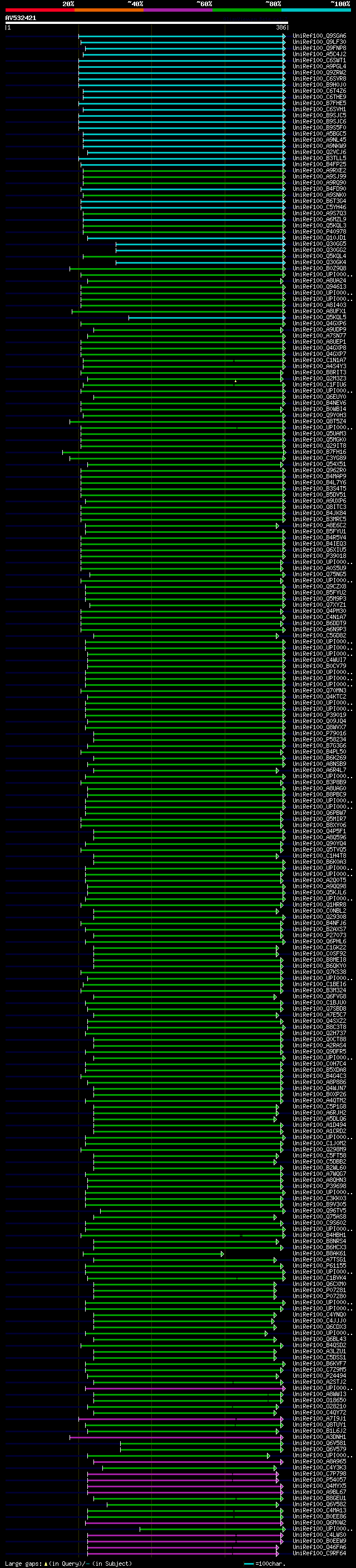This screenshot has width=356, height=1568.
Task: Click the arrowhead ending the Q9SGA6 bar
Action: (x=284, y=36)
